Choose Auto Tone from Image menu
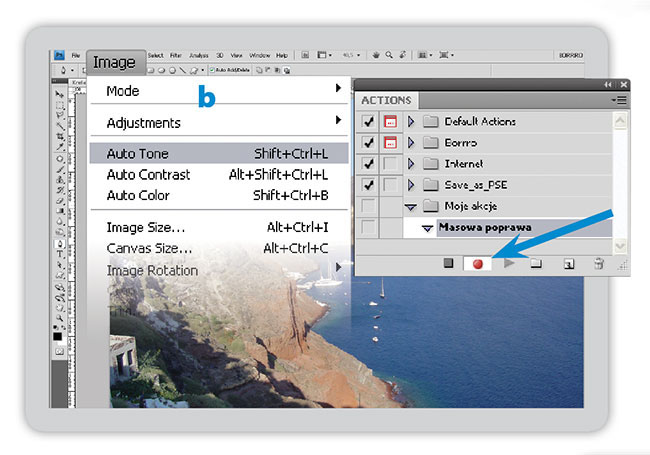 point(138,154)
